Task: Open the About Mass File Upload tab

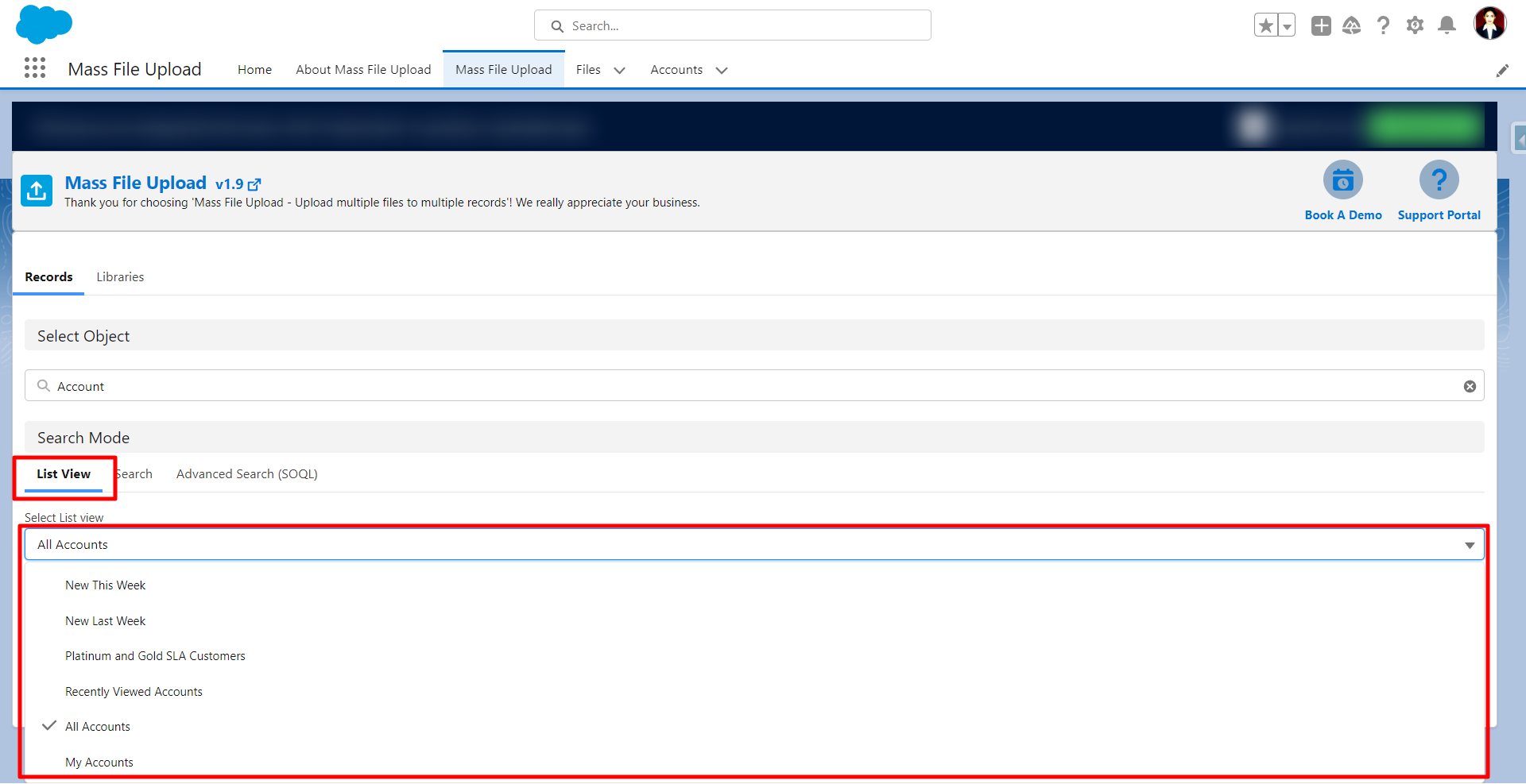Action: coord(363,70)
